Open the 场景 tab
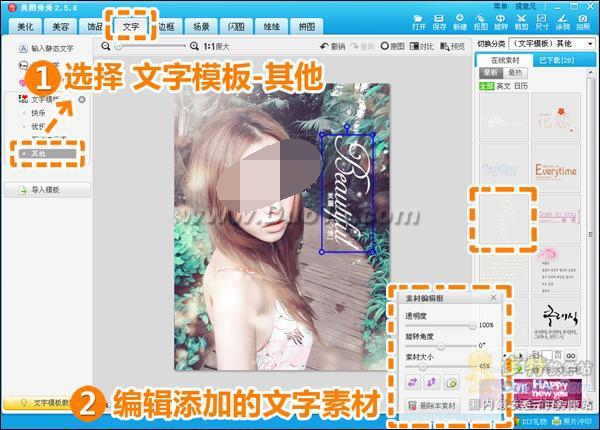Screen dimensions: 600x430 (201, 26)
